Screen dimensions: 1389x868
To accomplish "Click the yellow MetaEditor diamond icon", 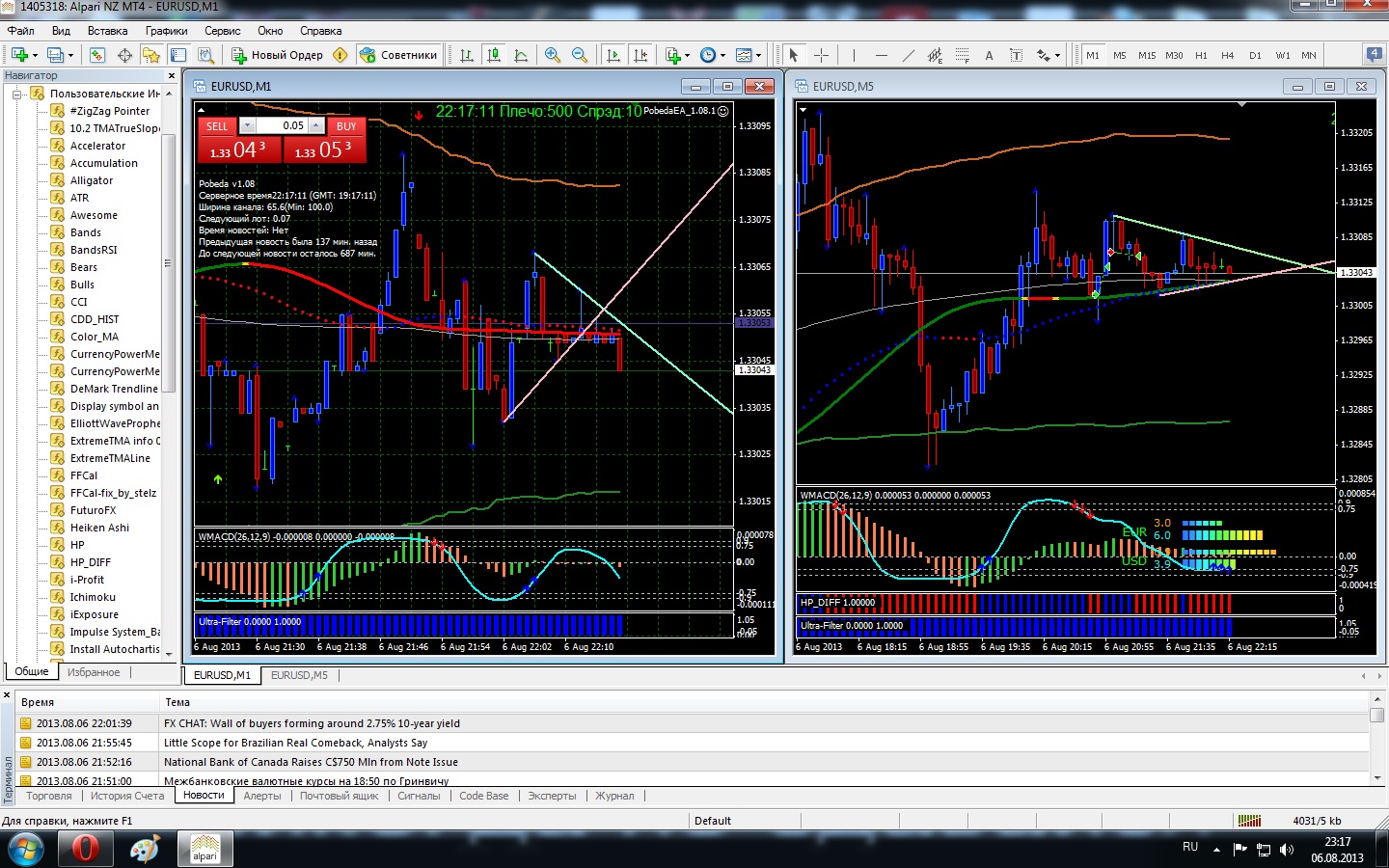I will pyautogui.click(x=340, y=55).
